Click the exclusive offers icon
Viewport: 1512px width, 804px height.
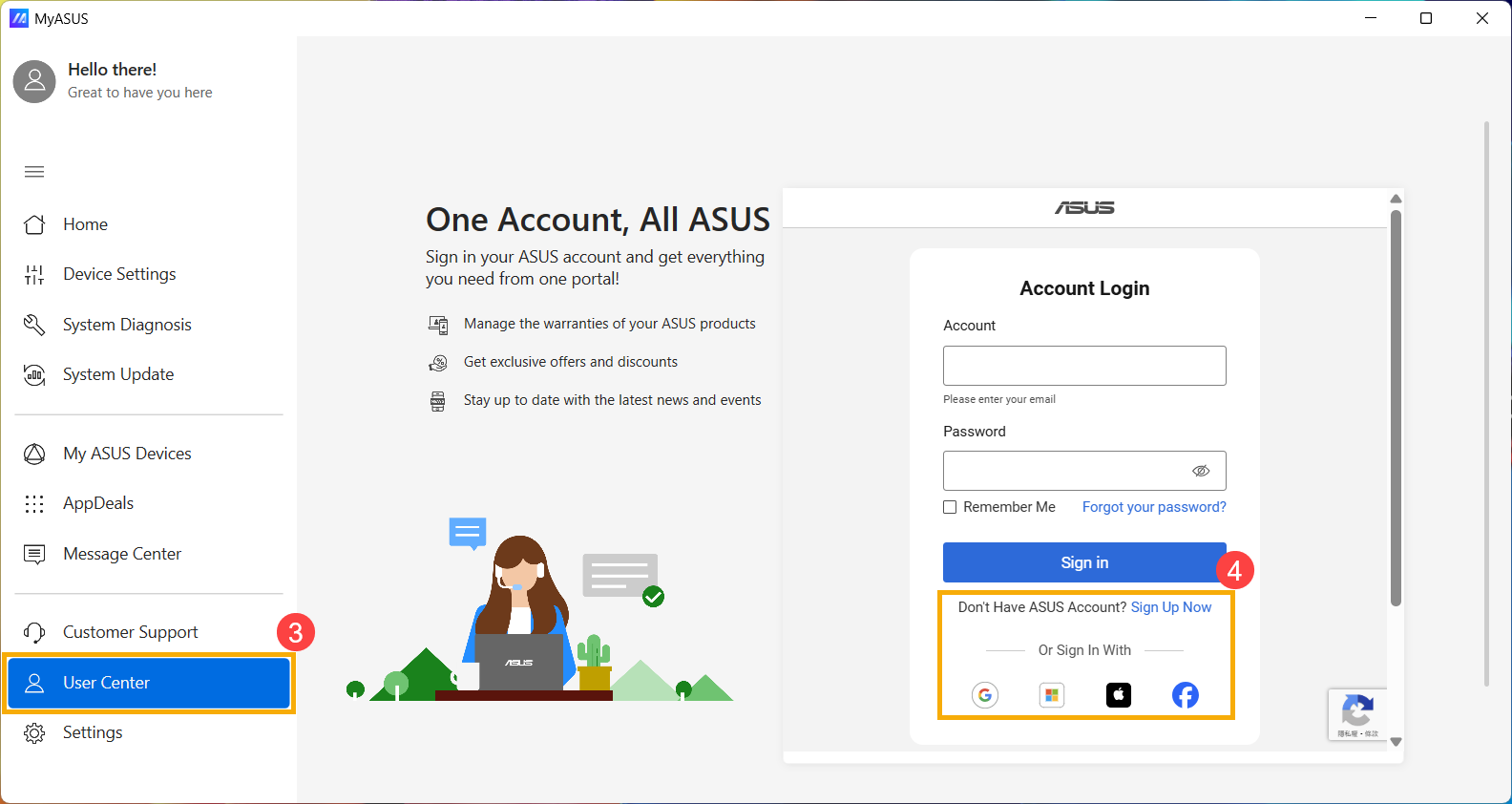(x=438, y=363)
